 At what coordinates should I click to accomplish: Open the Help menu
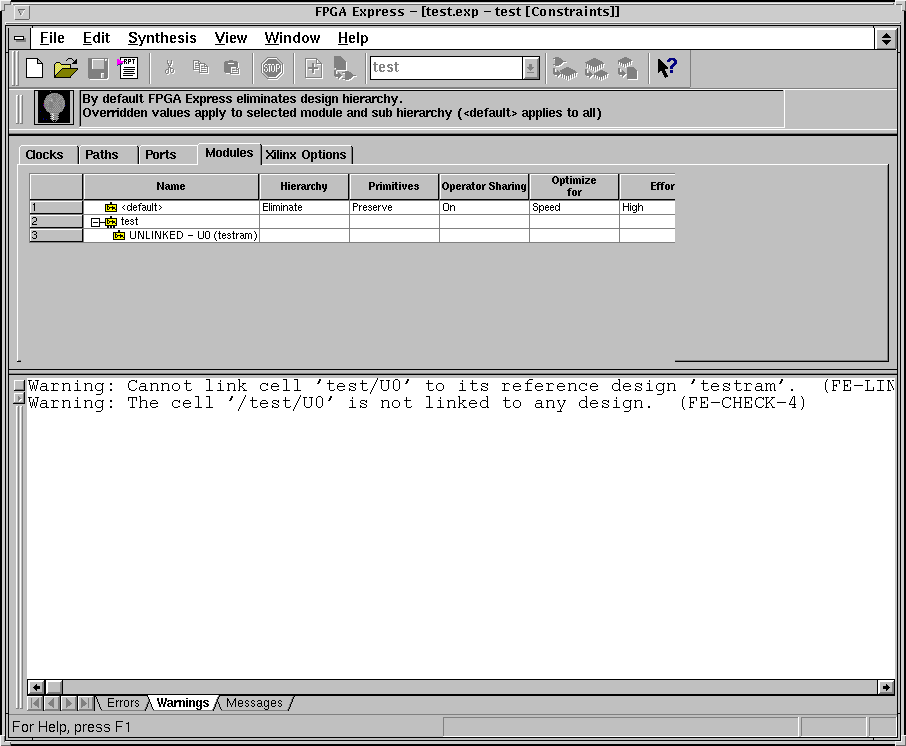point(353,38)
